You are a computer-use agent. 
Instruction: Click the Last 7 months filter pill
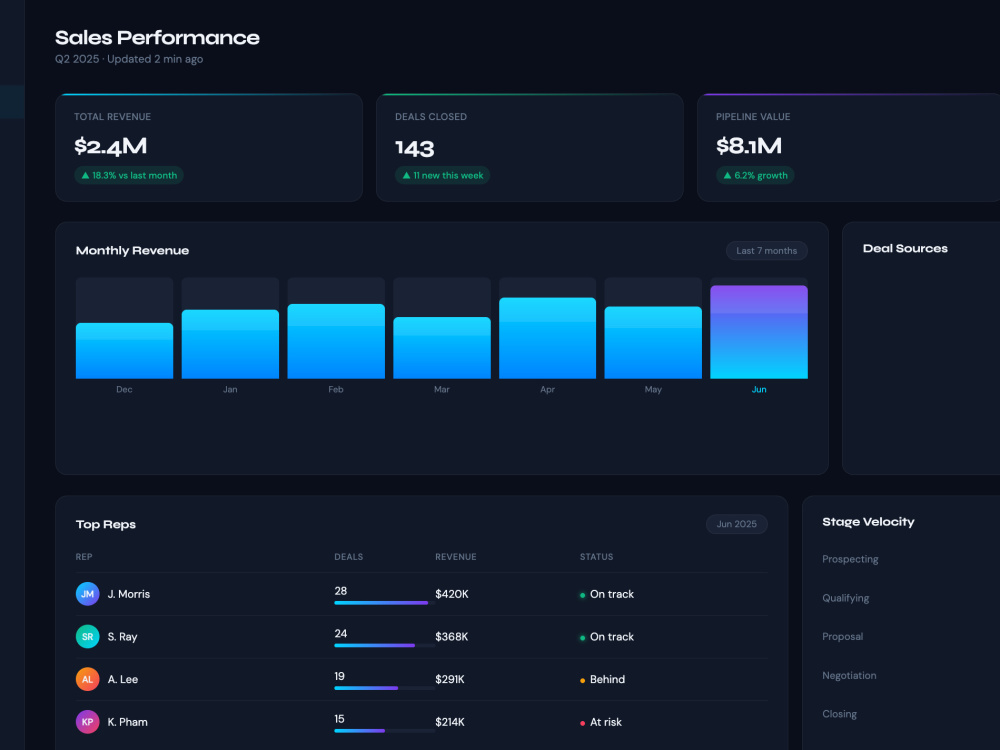767,251
